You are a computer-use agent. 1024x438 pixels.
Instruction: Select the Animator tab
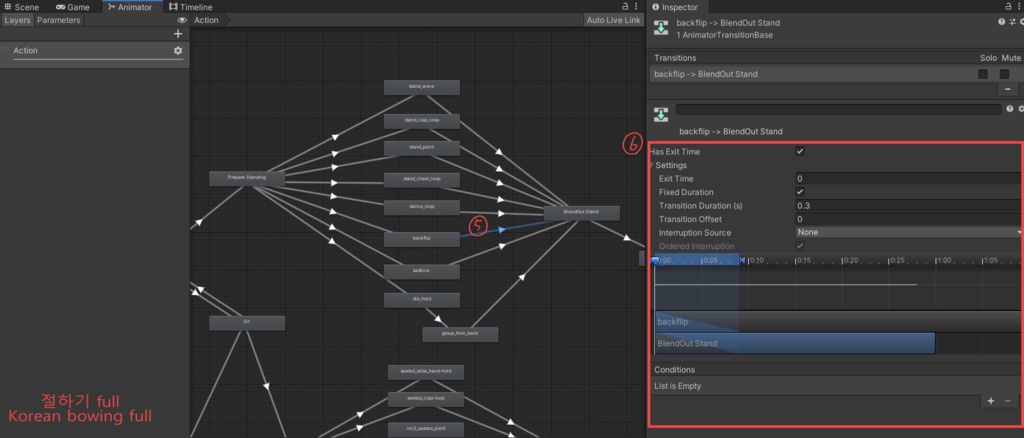pos(129,7)
